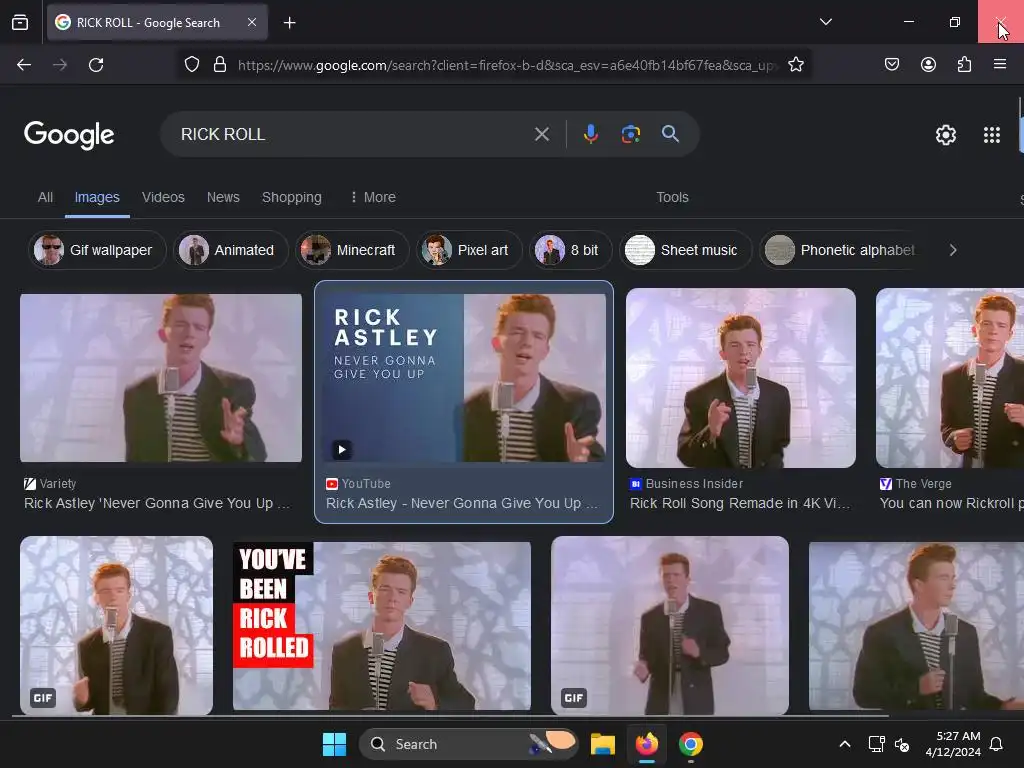Switch to the News tab
1024x768 pixels.
click(x=223, y=197)
